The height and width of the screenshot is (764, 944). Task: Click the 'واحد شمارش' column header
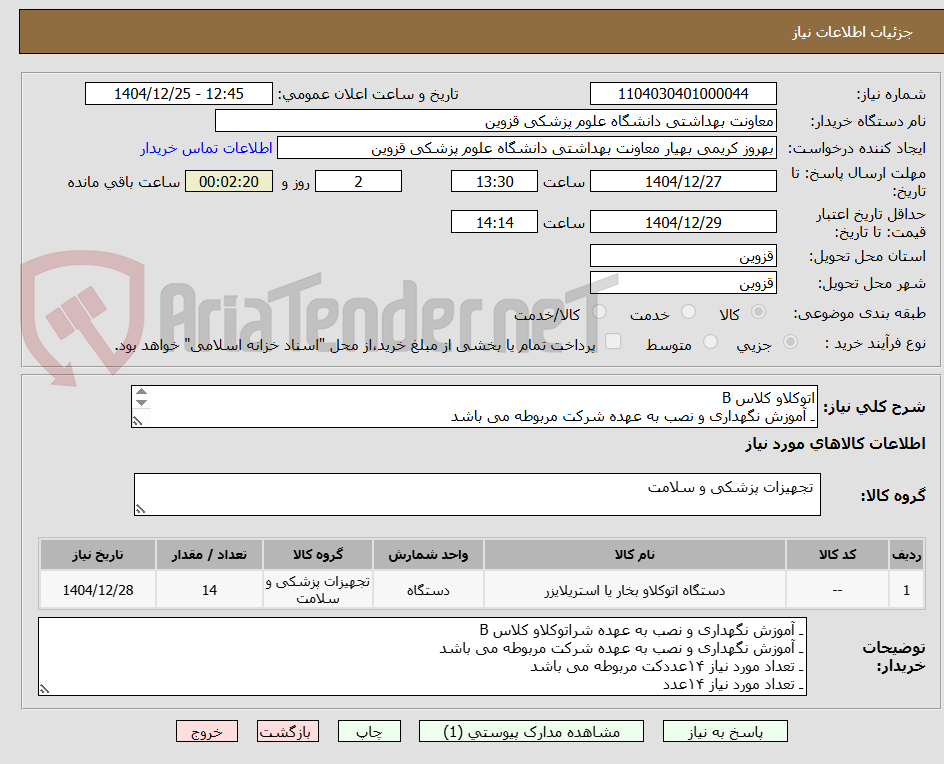coord(428,554)
